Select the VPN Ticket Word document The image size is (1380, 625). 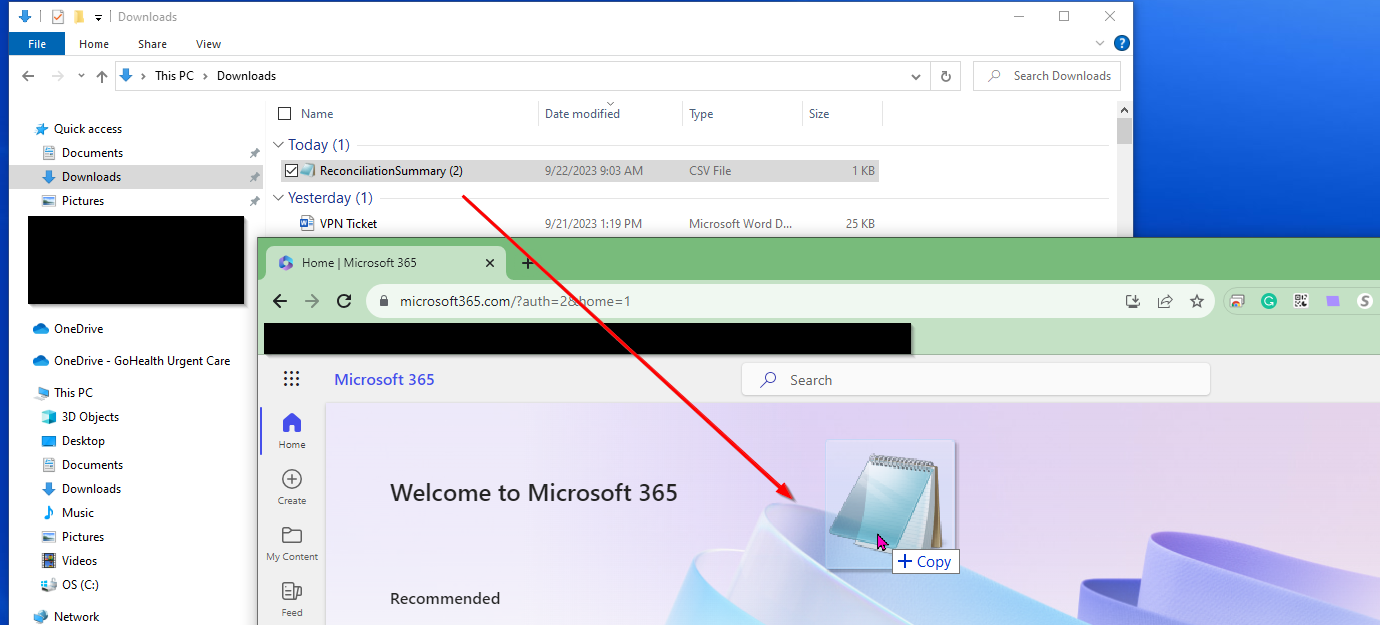click(x=348, y=224)
